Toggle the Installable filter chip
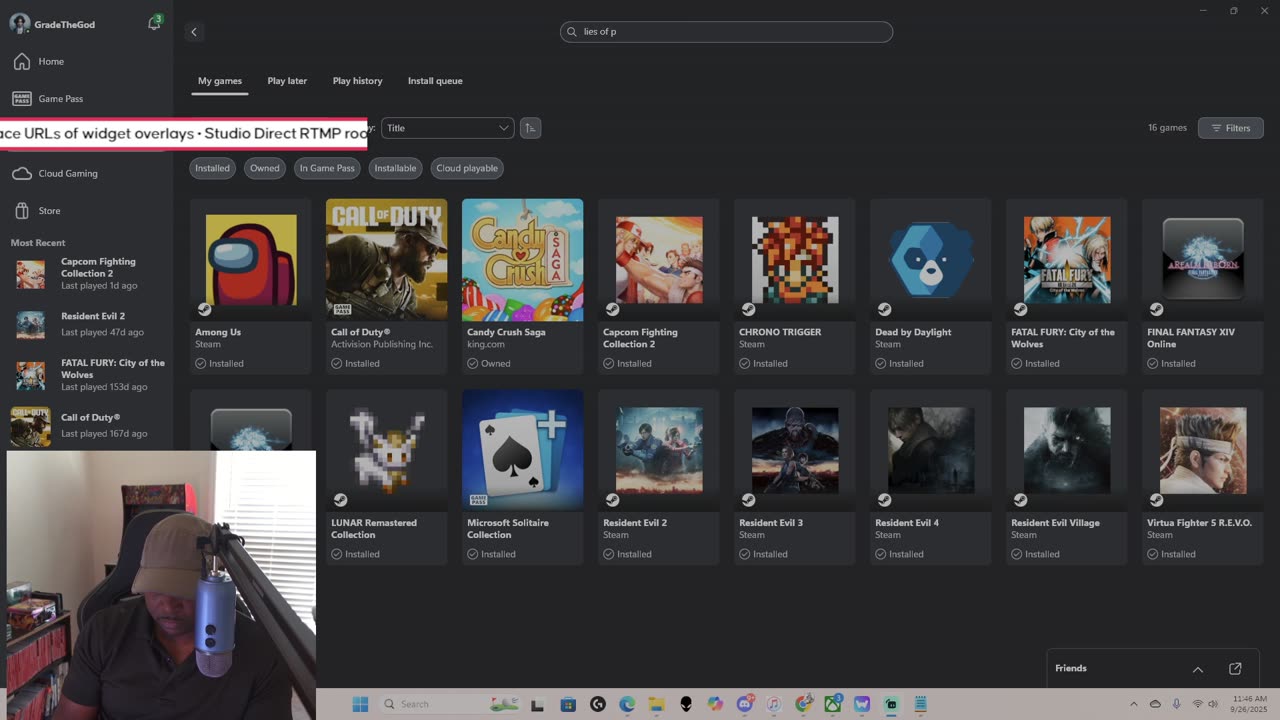Image resolution: width=1280 pixels, height=720 pixels. click(x=395, y=168)
